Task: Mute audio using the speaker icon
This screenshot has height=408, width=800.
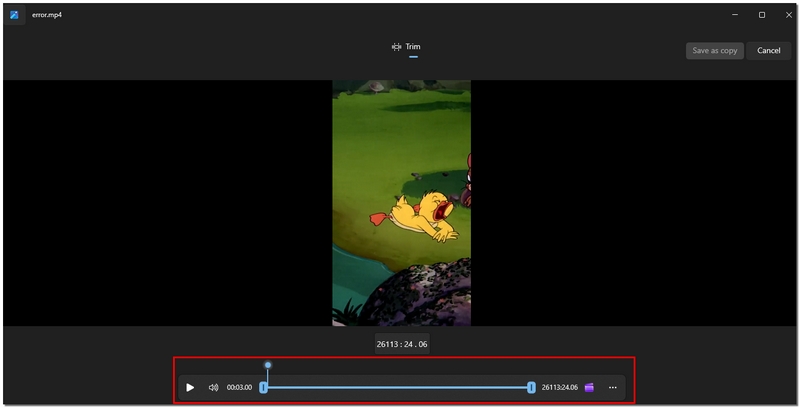Action: click(213, 388)
